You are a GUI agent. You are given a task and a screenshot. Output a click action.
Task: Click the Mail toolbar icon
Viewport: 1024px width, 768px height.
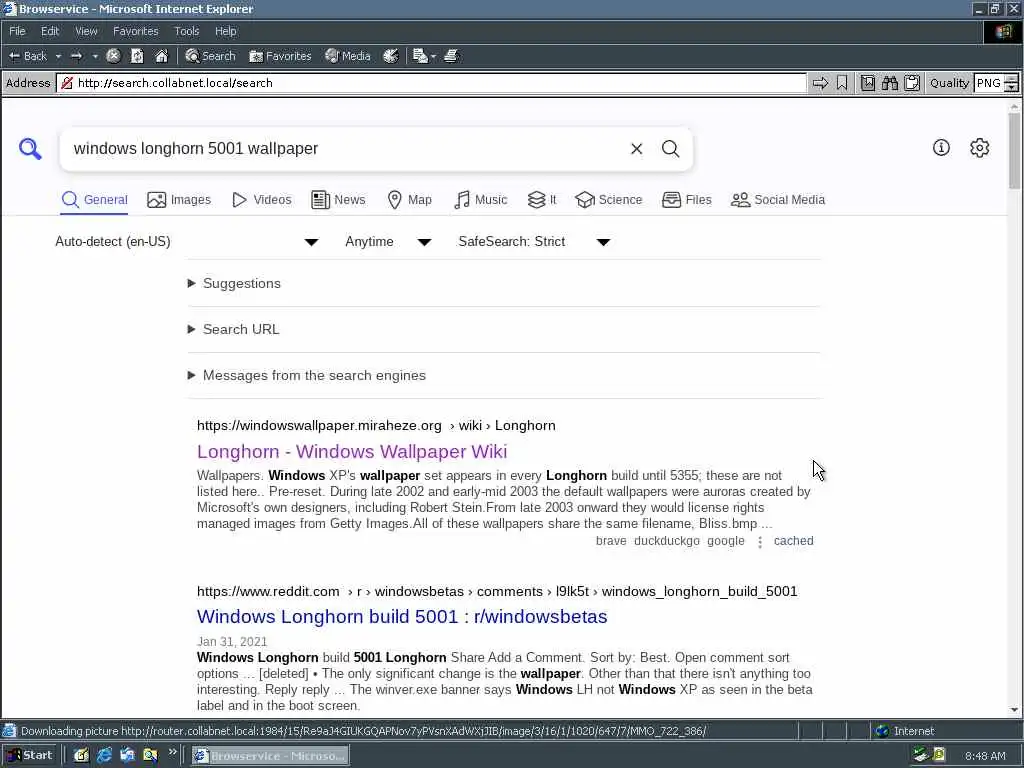pos(420,56)
